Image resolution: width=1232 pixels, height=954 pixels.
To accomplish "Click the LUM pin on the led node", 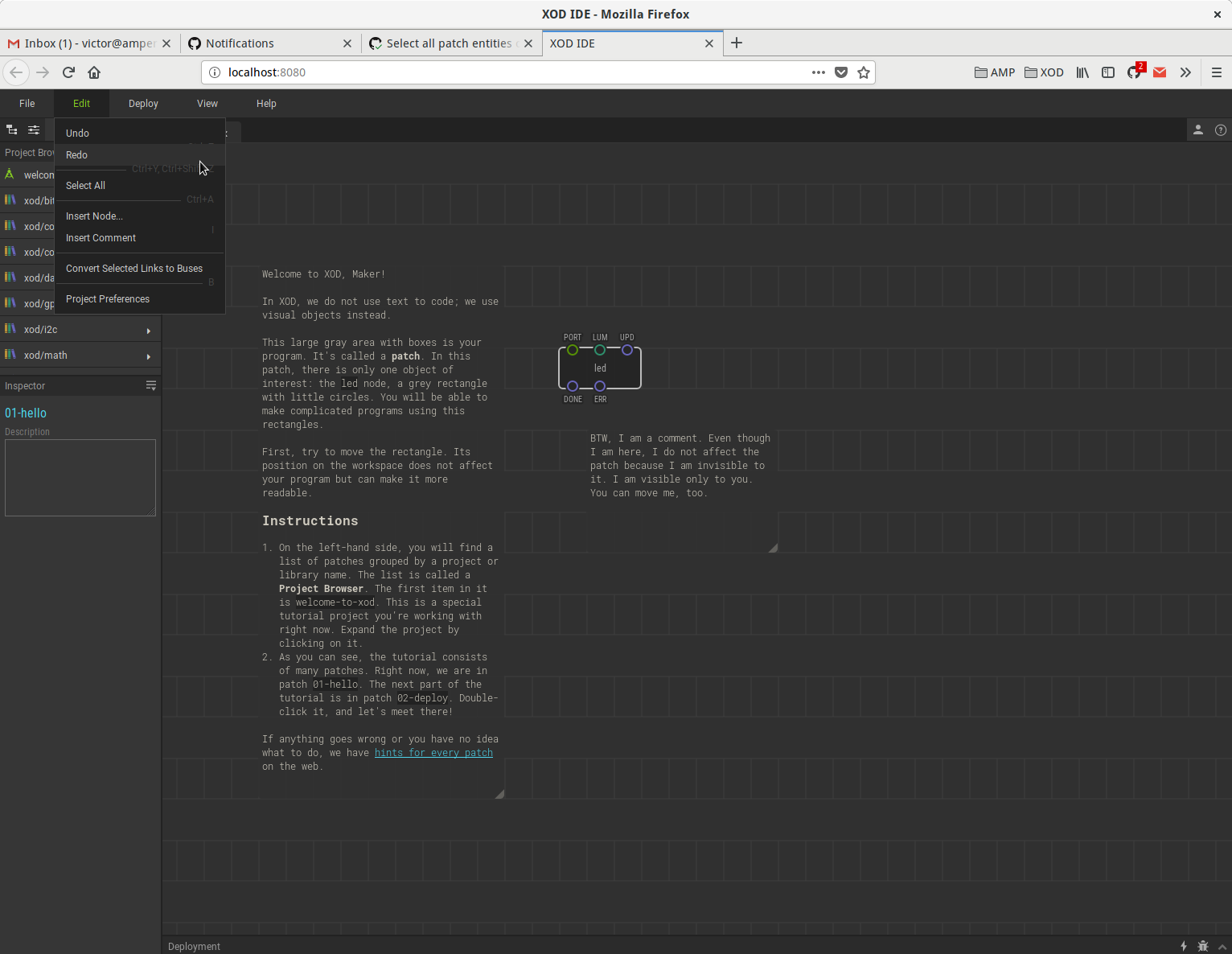I will tap(599, 350).
